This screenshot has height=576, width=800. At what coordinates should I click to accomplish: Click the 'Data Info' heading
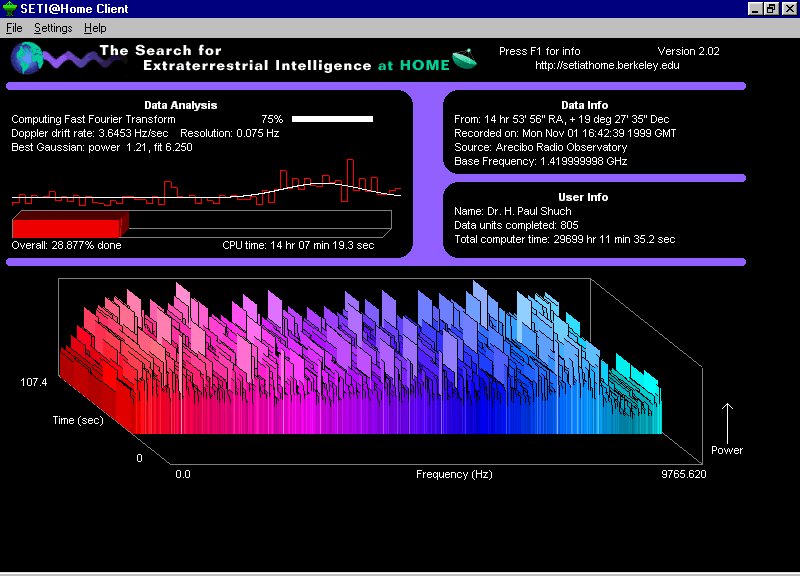(x=585, y=105)
